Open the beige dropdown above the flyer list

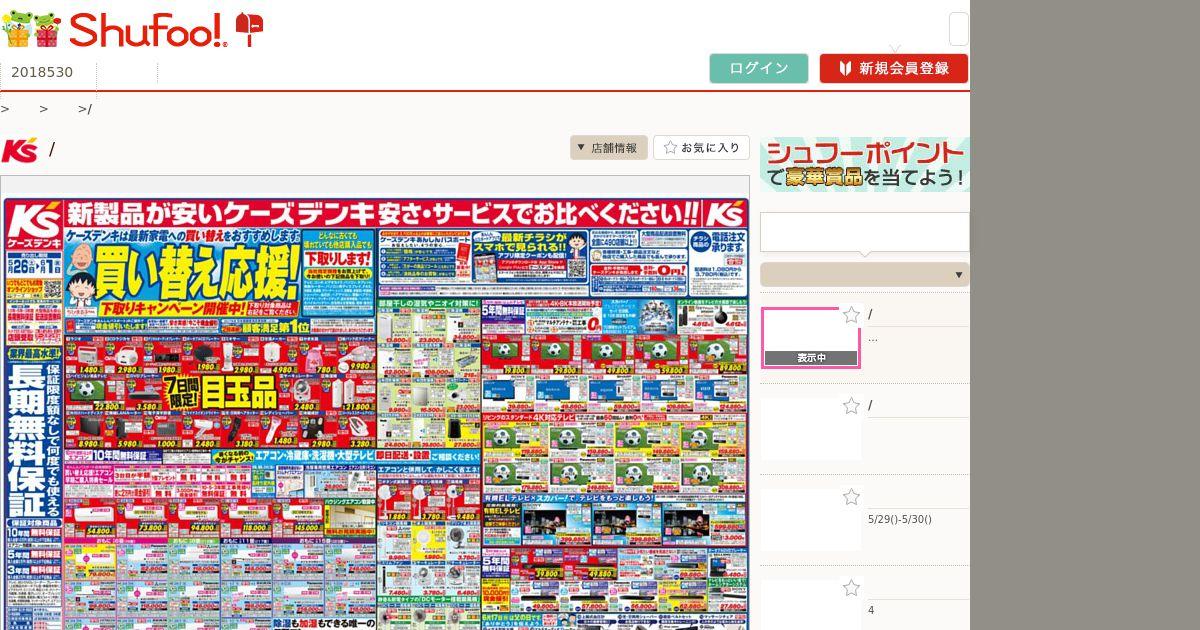click(865, 275)
